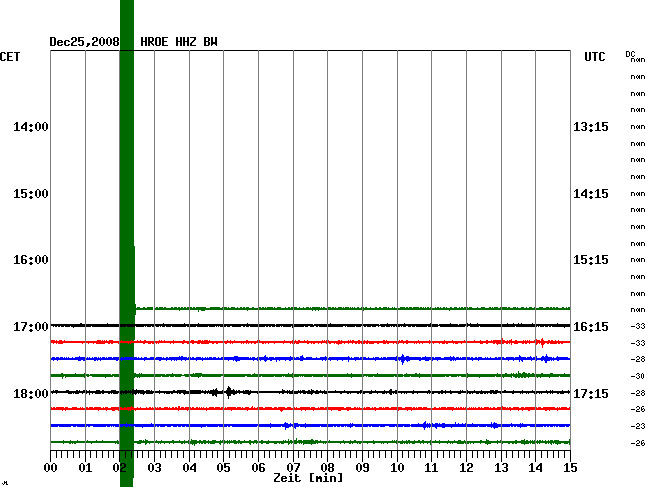
Task: Click minute tick label "03"
Action: (x=155, y=468)
